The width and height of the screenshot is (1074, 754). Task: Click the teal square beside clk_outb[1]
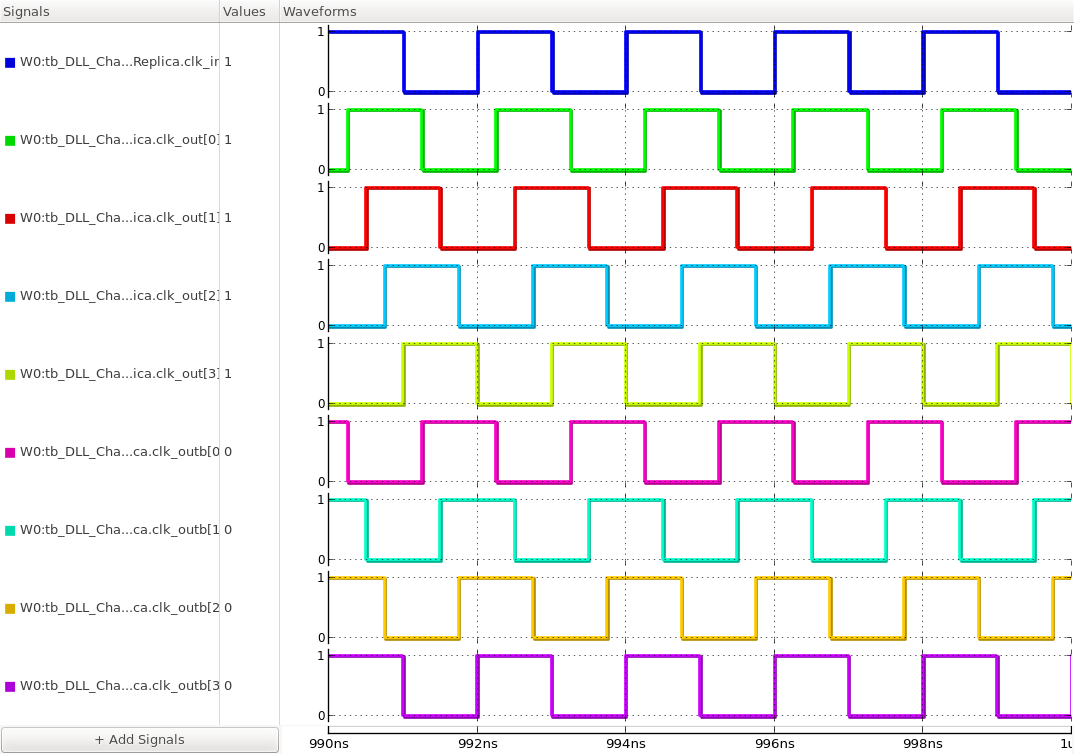tap(10, 529)
